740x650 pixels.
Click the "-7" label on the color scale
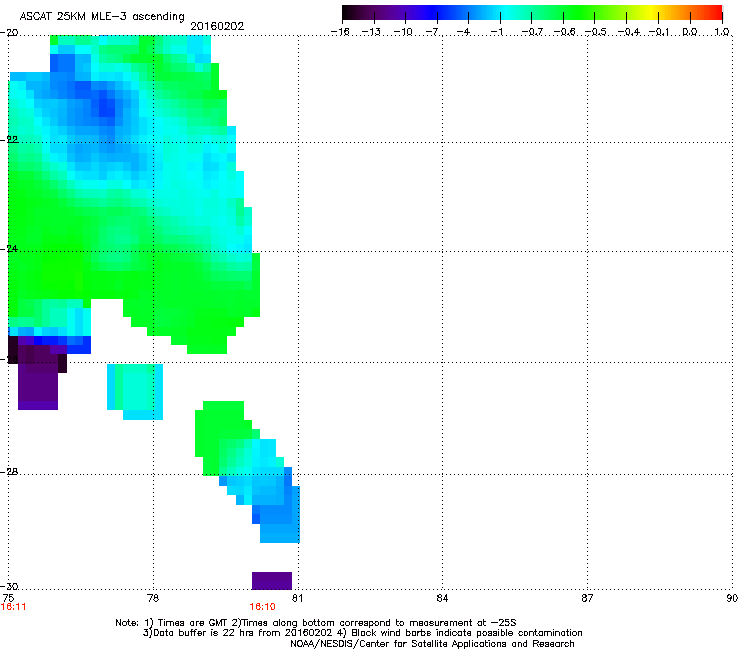(x=434, y=32)
